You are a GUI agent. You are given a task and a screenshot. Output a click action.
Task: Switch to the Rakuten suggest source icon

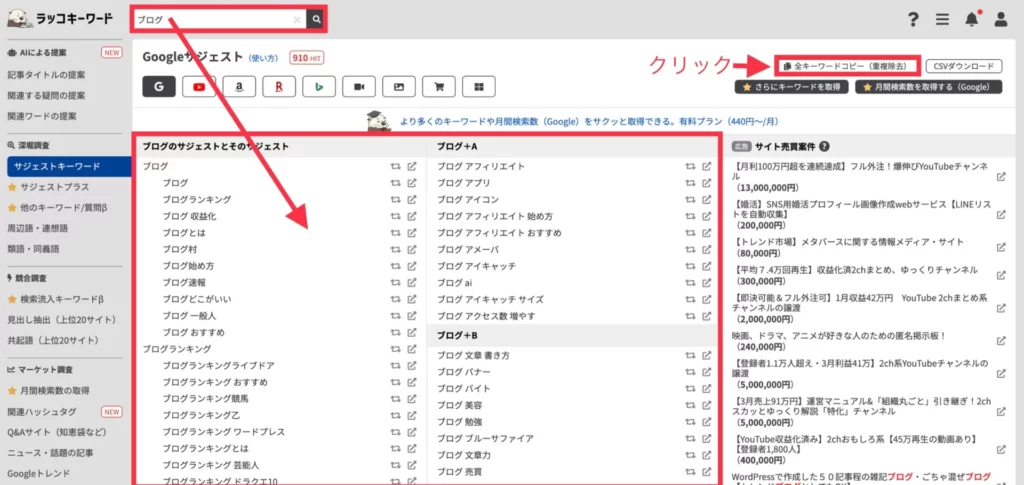click(x=279, y=86)
